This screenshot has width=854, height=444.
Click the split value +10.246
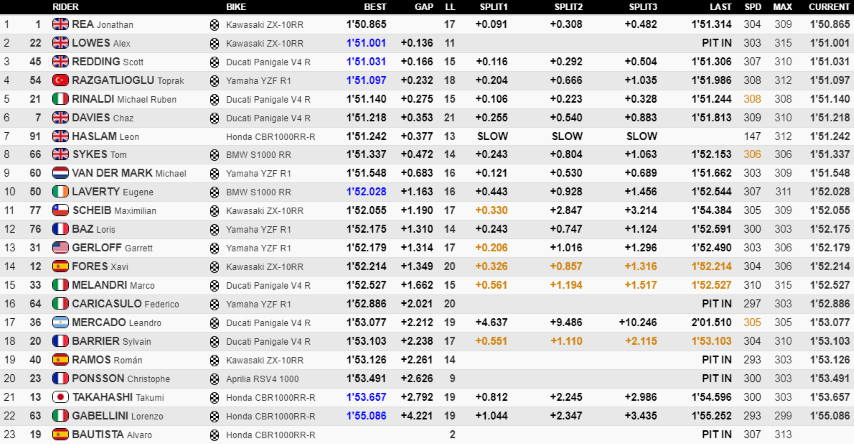(x=638, y=322)
